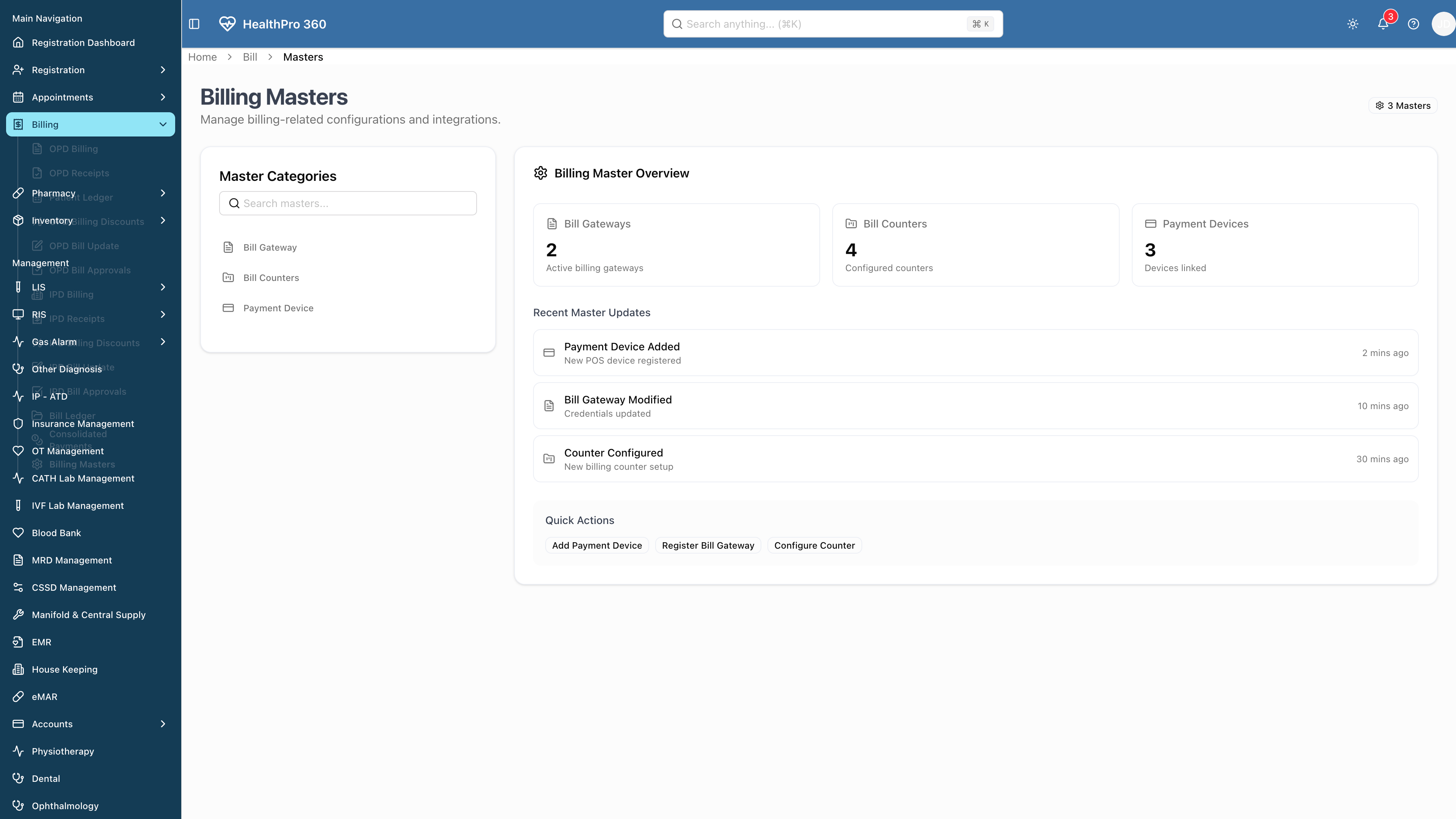
Task: Expand the RIS menu chevron
Action: (x=163, y=314)
